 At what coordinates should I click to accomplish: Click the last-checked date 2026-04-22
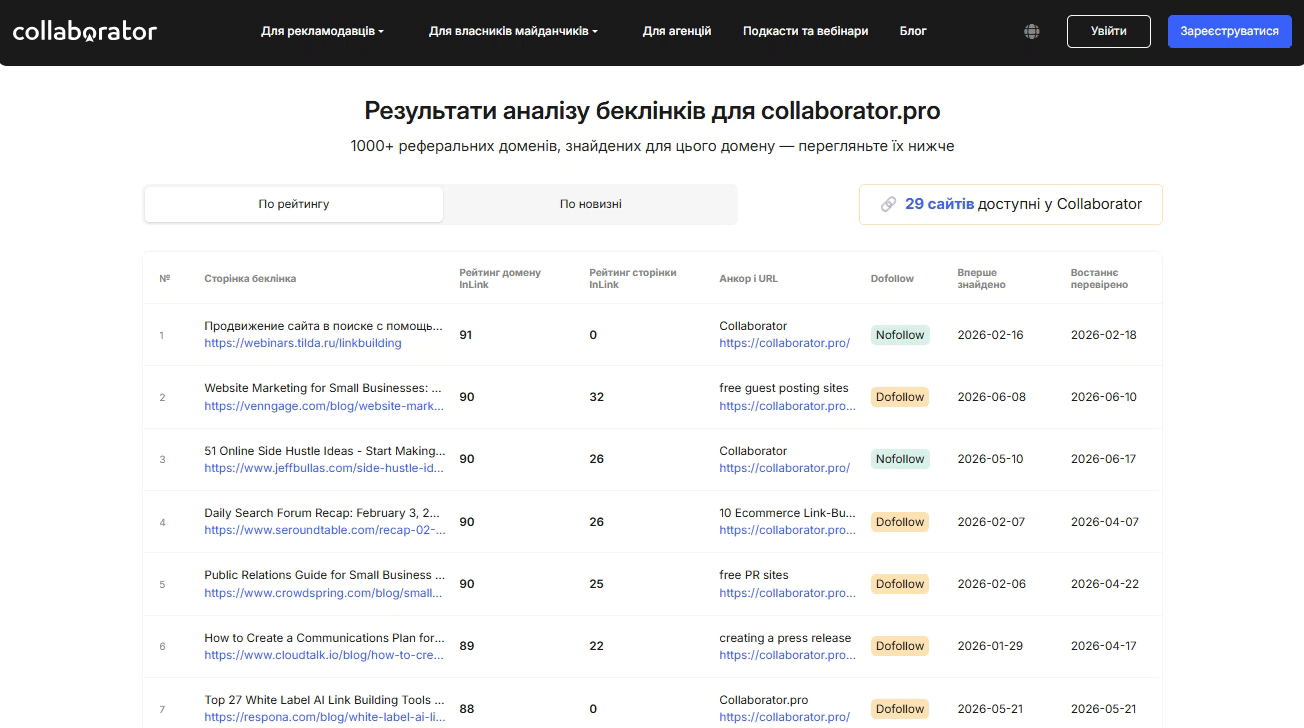click(1105, 584)
